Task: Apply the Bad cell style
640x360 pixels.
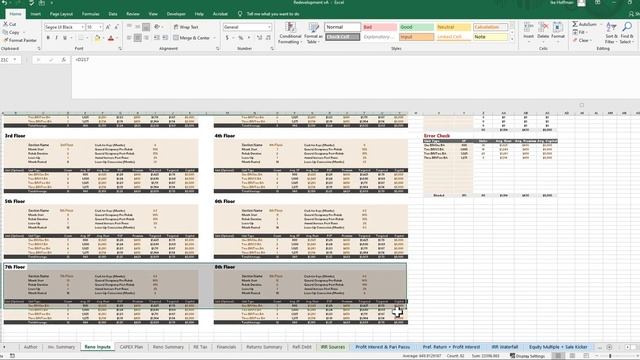Action: 379,27
